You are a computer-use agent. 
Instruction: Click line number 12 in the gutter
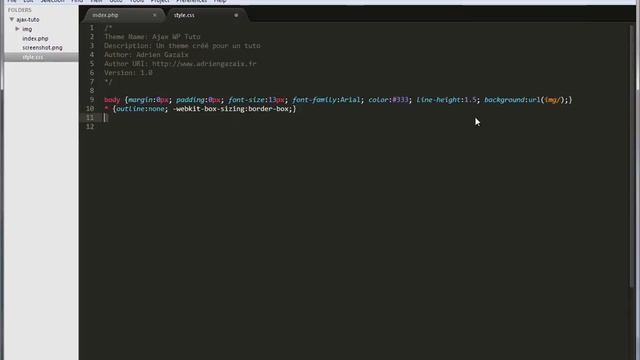click(x=90, y=127)
